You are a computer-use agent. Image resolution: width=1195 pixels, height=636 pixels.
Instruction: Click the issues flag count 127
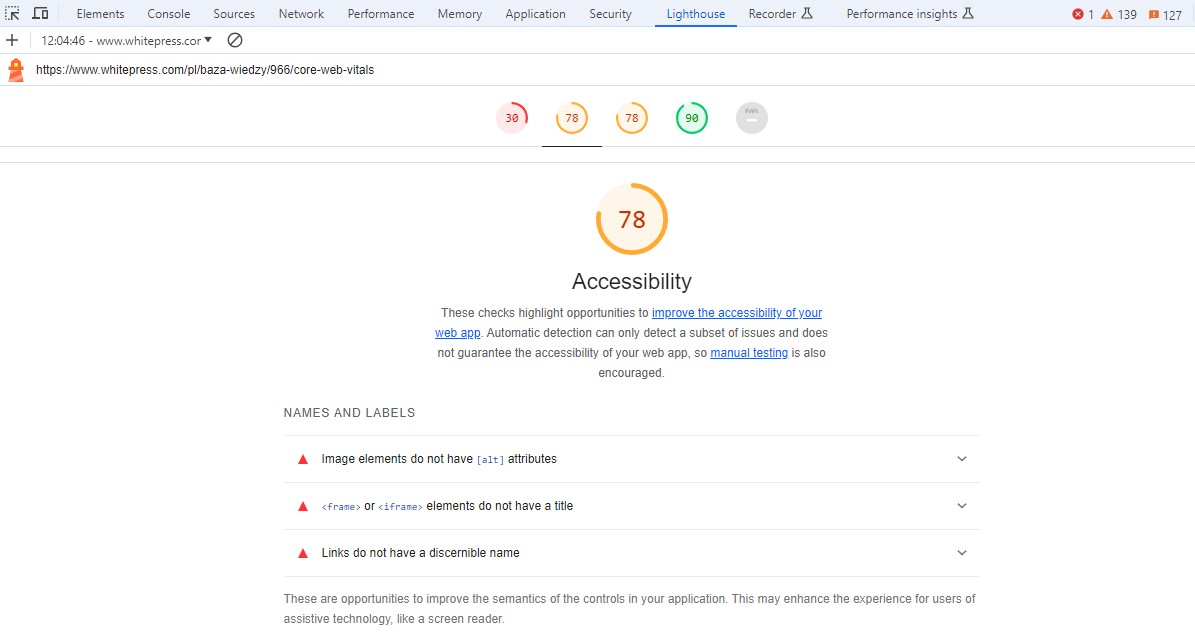pyautogui.click(x=1165, y=14)
